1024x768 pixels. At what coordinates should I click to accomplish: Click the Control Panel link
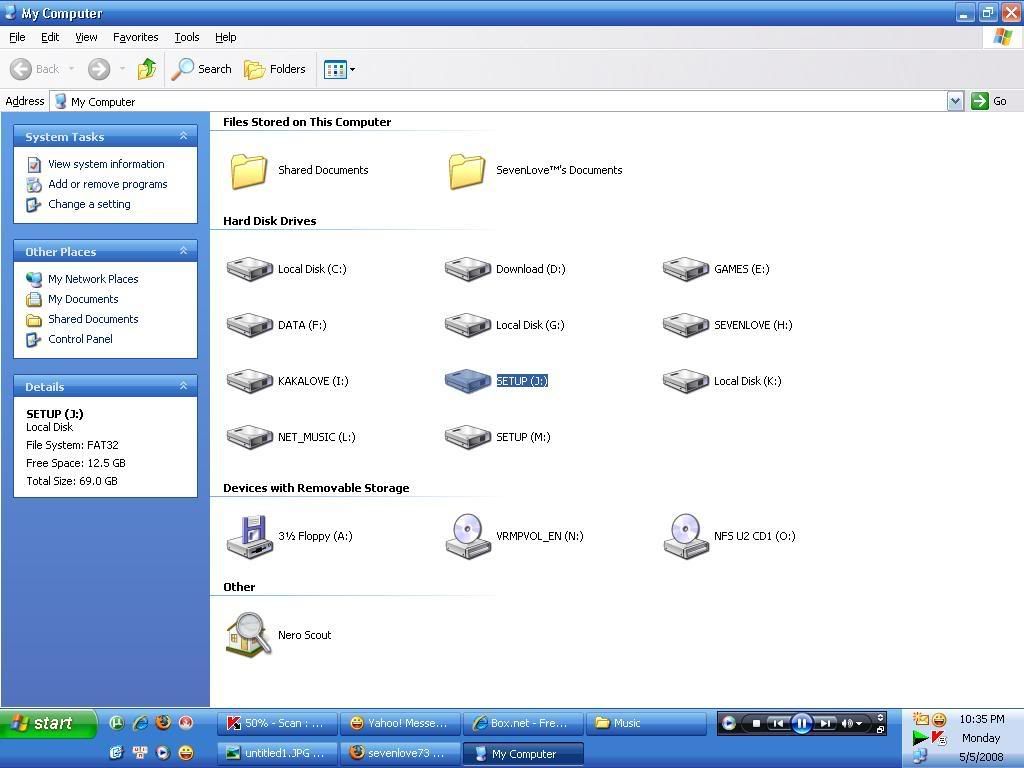coord(80,339)
